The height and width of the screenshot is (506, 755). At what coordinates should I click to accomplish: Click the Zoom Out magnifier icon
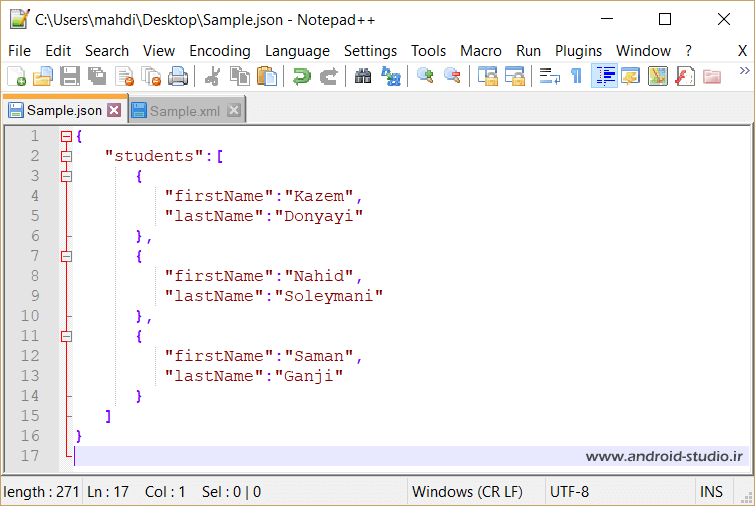452,77
